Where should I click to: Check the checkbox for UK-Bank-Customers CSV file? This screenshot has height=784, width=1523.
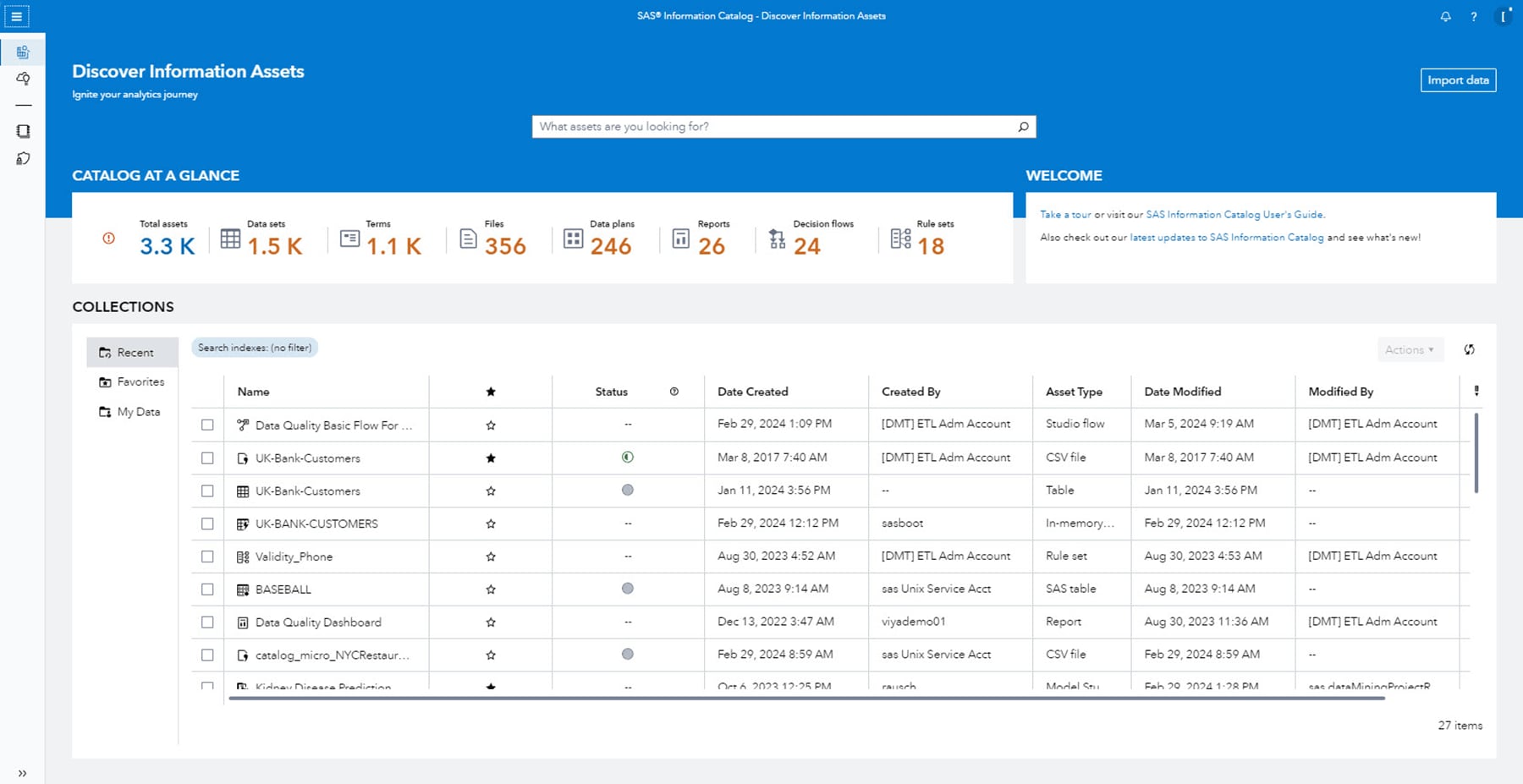click(x=207, y=458)
